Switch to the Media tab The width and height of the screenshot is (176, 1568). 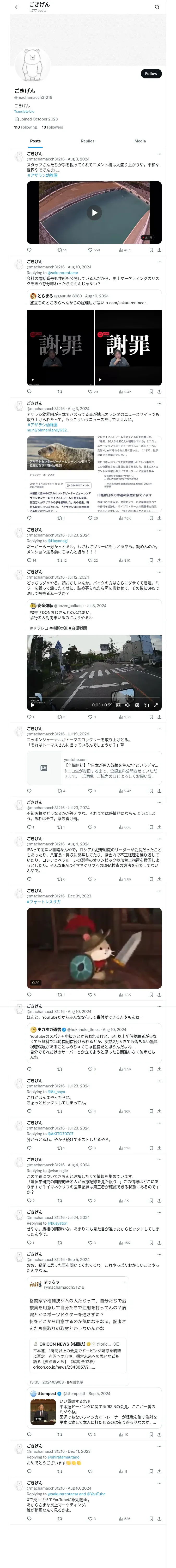[x=140, y=141]
